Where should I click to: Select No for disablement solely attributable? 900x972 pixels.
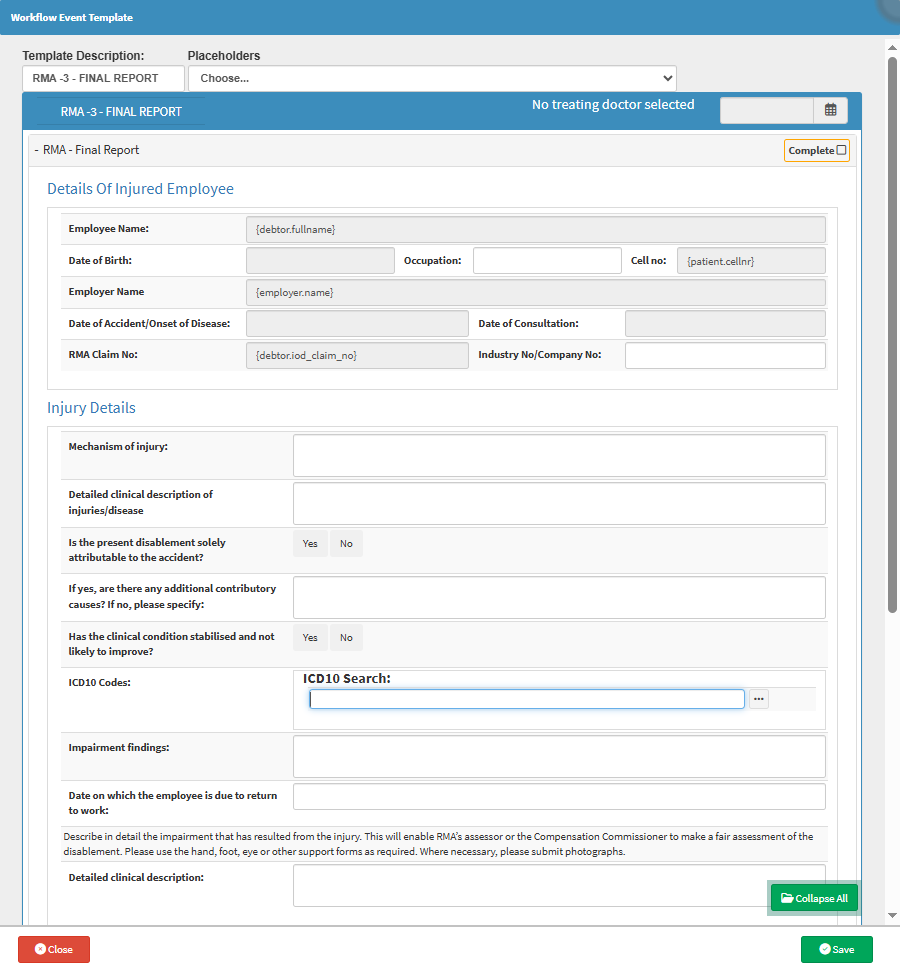tap(346, 544)
